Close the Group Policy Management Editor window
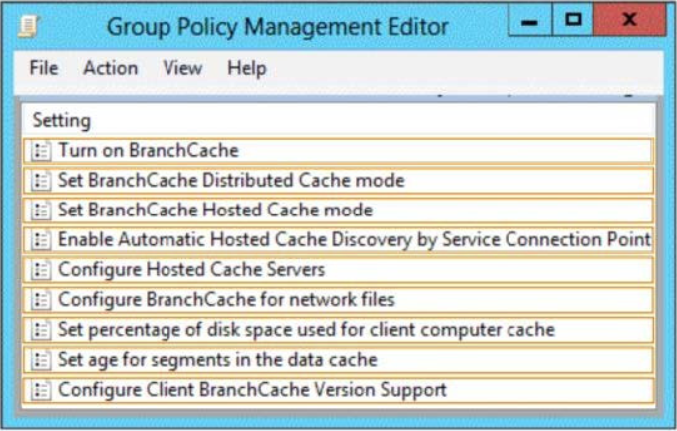The width and height of the screenshot is (677, 431). tap(630, 20)
